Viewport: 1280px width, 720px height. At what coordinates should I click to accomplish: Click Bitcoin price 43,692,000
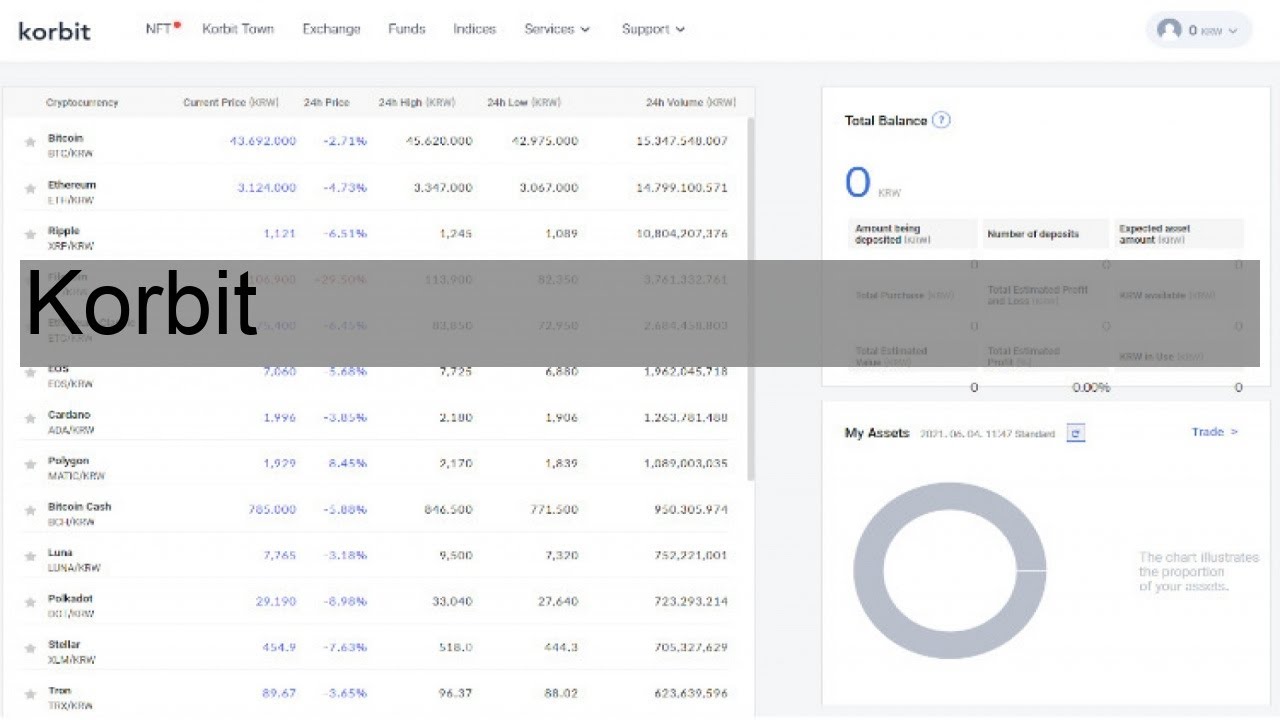pyautogui.click(x=263, y=141)
